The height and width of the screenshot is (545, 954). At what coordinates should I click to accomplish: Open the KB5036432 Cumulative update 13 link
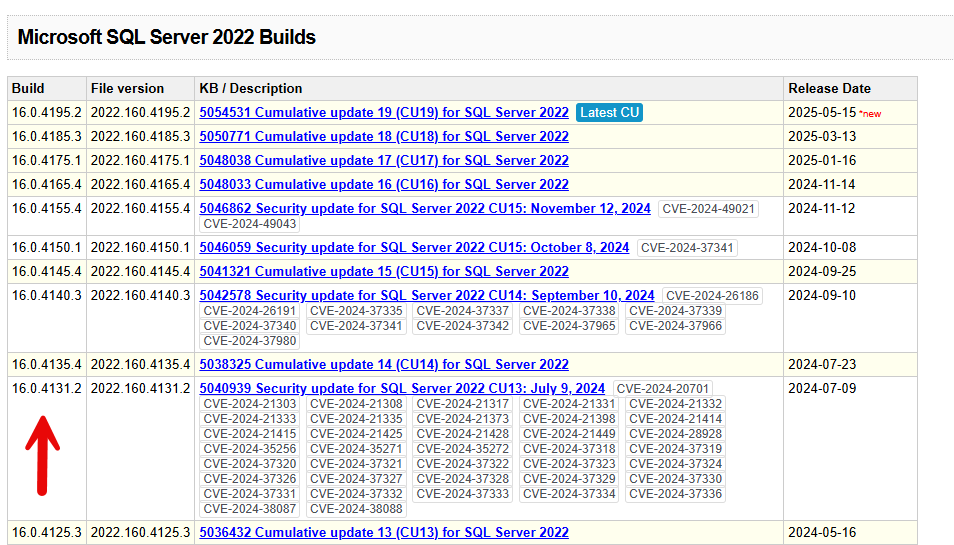click(384, 532)
